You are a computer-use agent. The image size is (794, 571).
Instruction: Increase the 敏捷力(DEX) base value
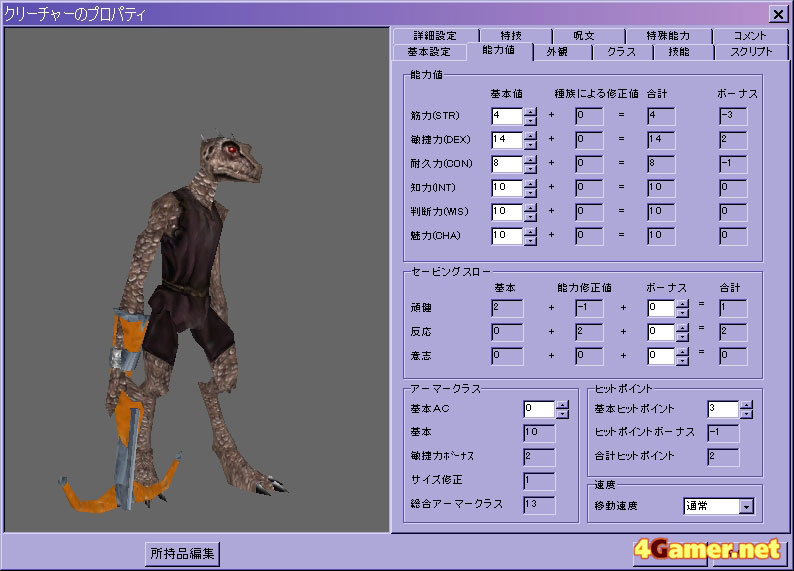[x=530, y=136]
